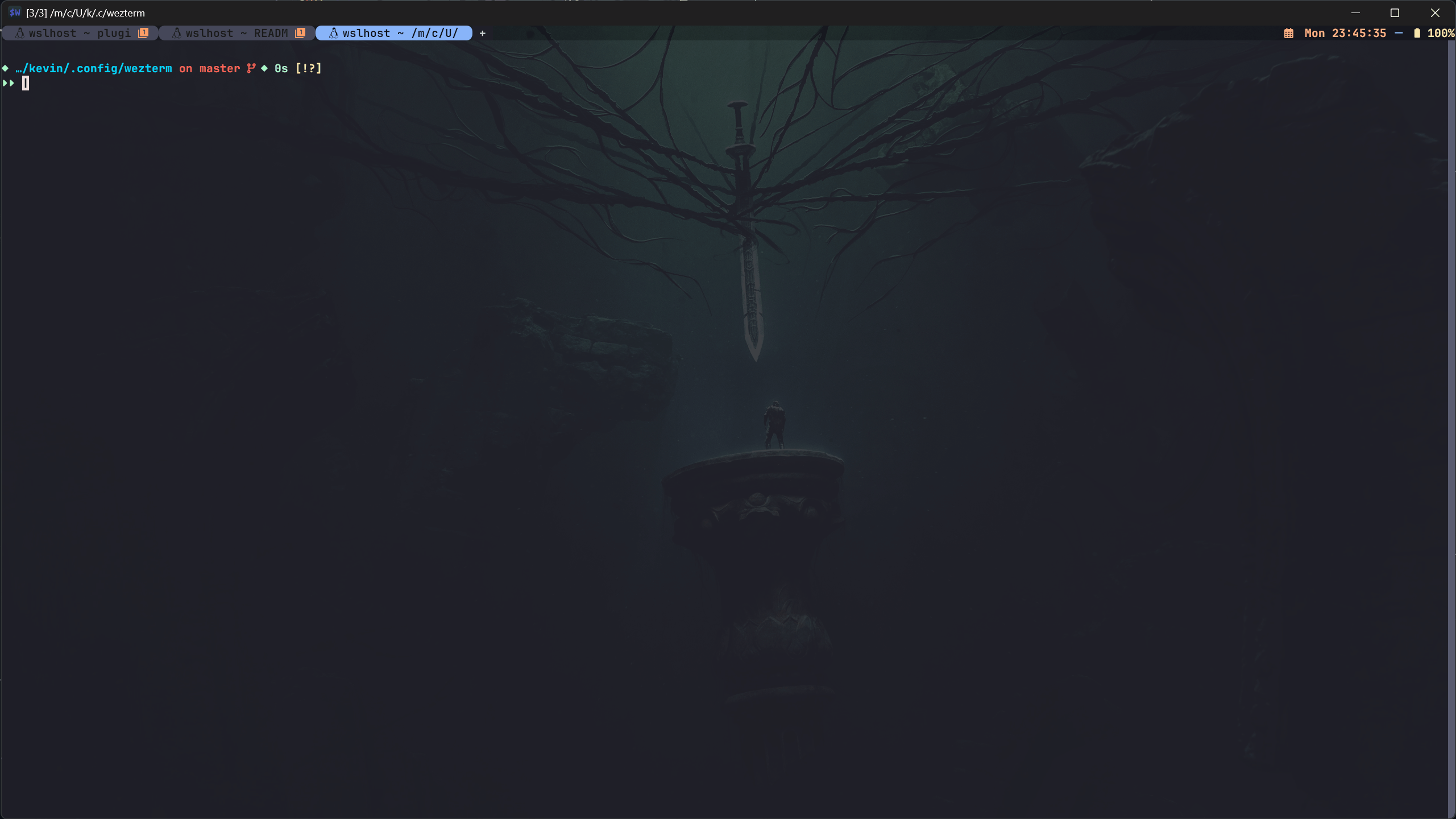Screen dimensions: 1456x819
Task: Click the prompt path …/kevin/.config/wezterm
Action: point(94,68)
